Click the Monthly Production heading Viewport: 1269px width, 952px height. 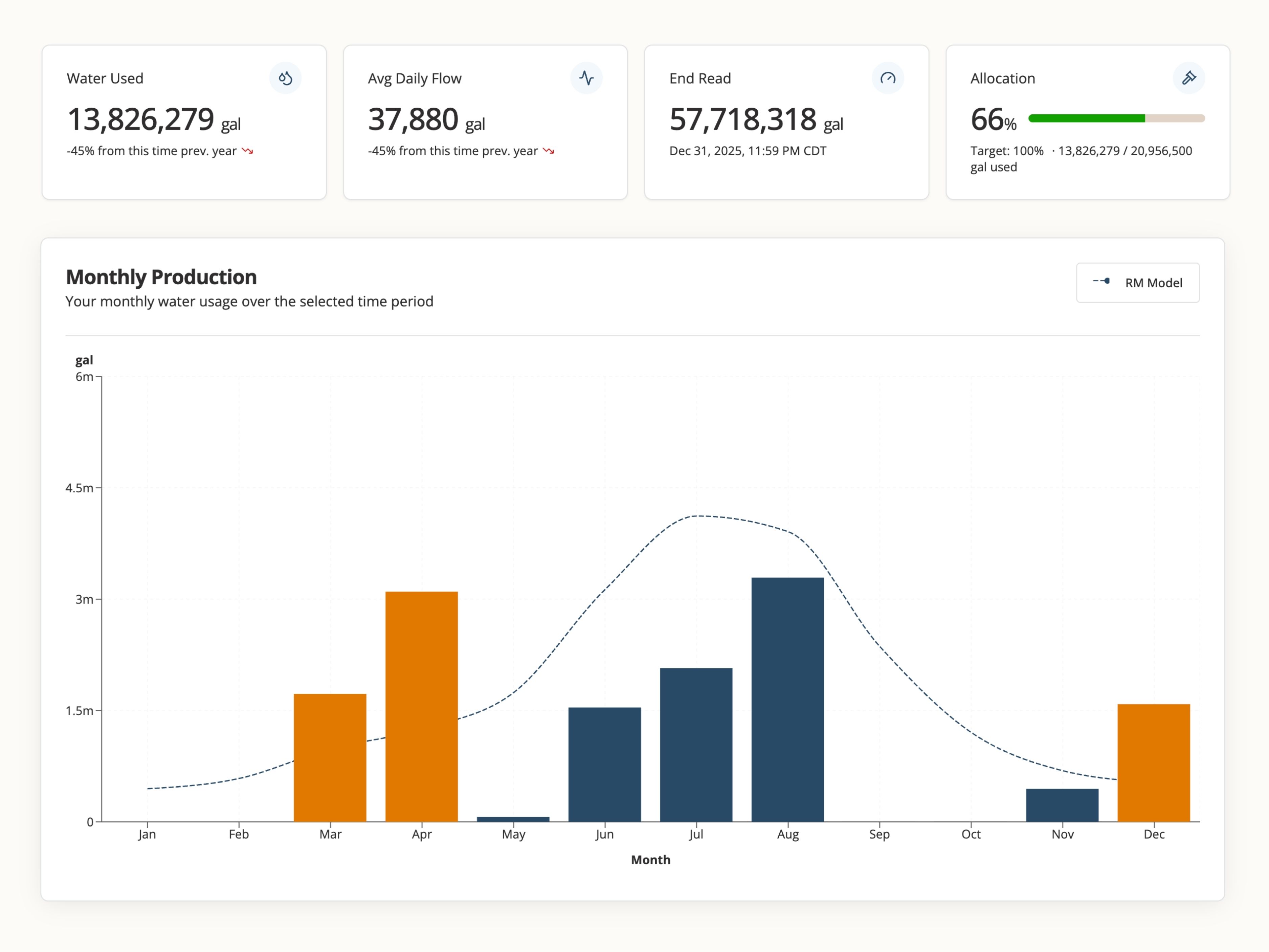tap(161, 277)
